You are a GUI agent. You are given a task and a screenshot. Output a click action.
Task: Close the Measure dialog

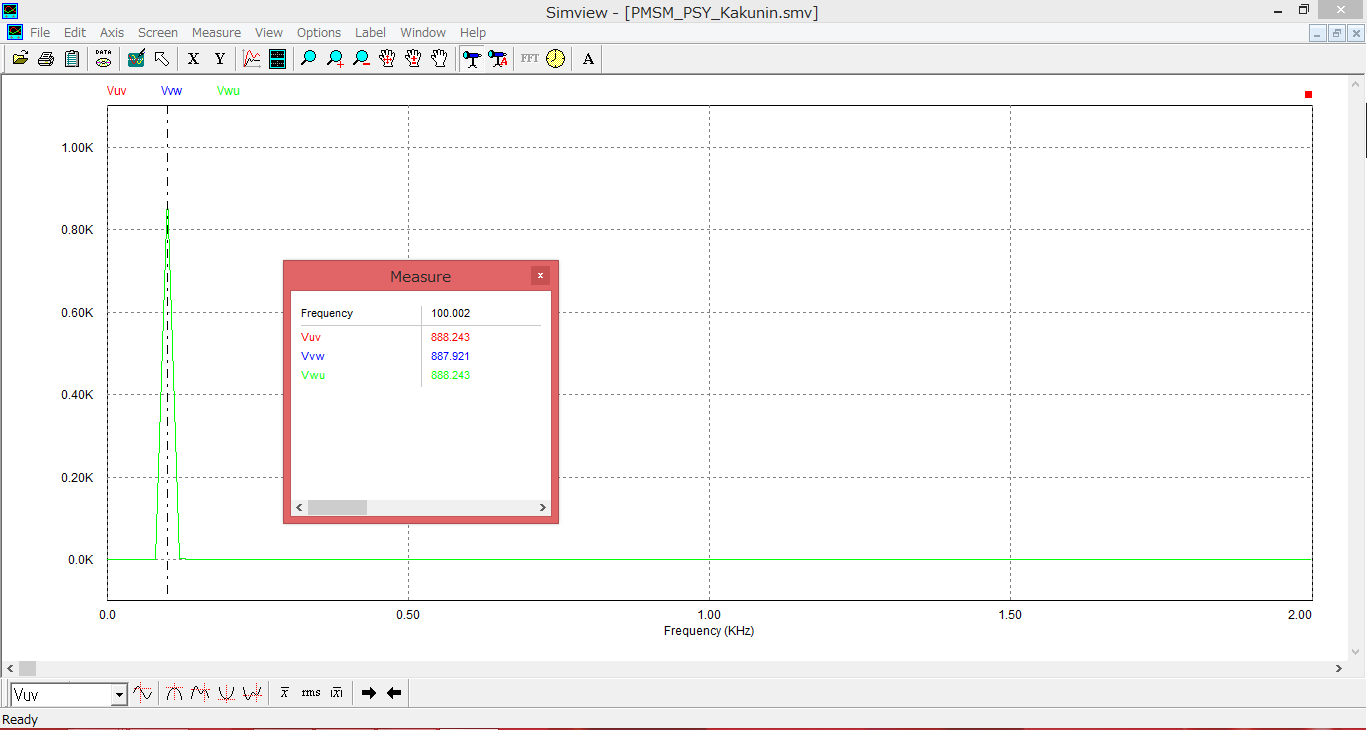540,276
